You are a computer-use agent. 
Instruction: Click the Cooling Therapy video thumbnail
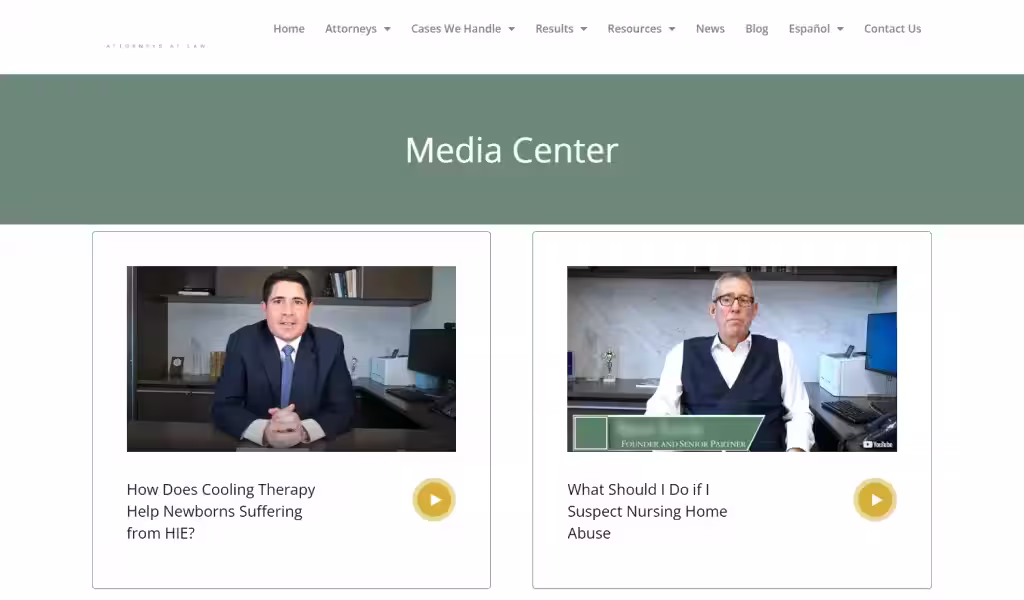point(291,358)
